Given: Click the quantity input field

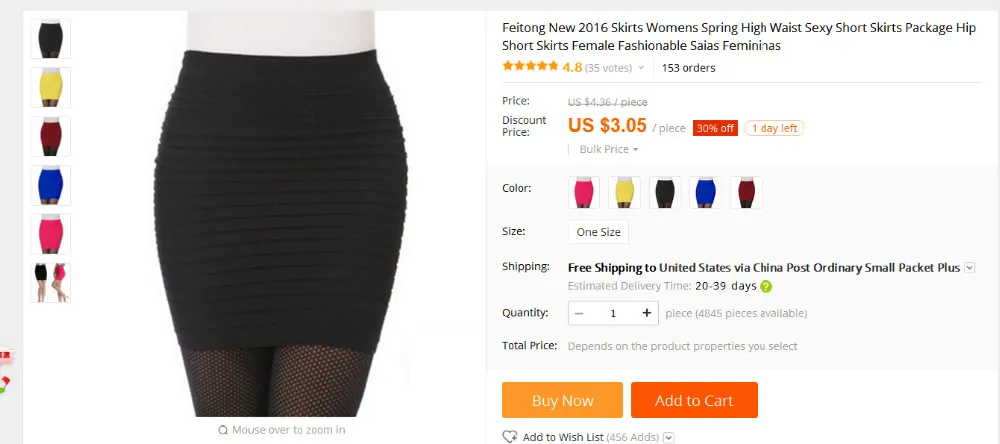Looking at the screenshot, I should 613,313.
